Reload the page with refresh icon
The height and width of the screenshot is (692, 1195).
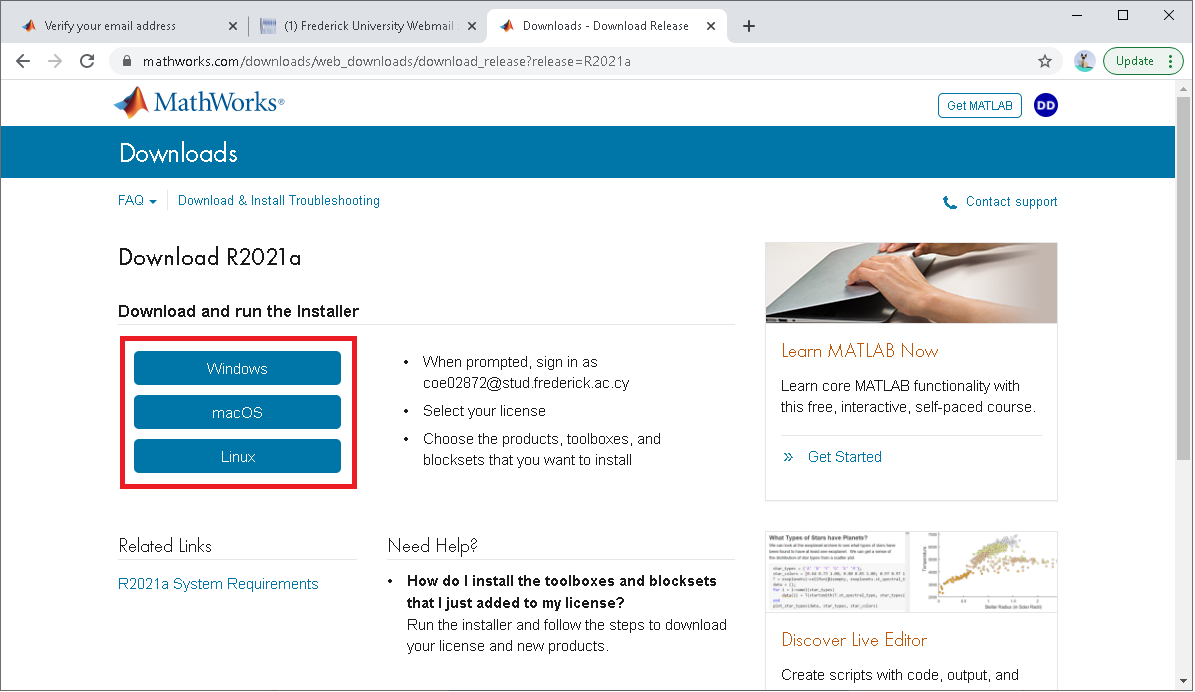(x=87, y=61)
